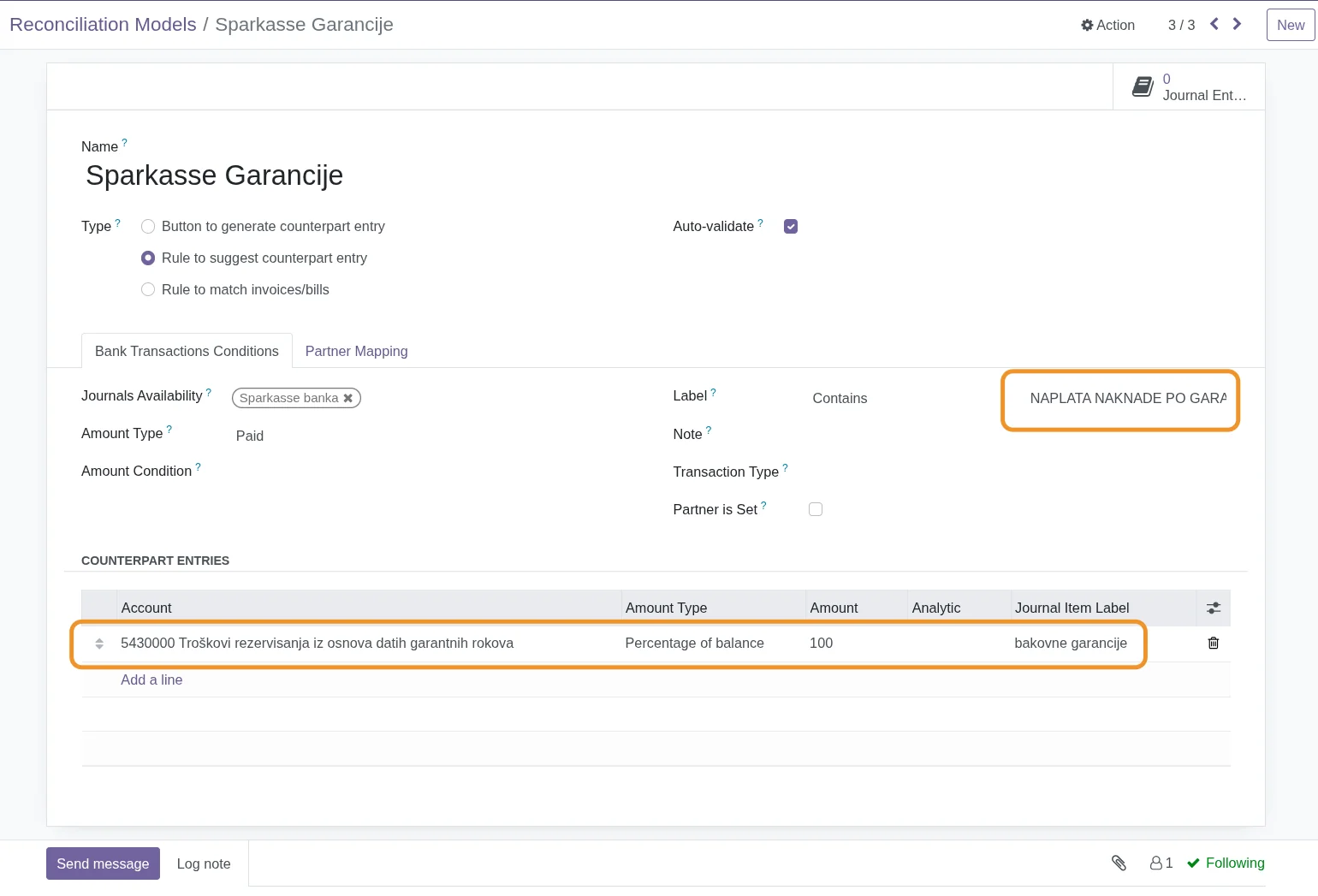Open column settings adjust icon in table

click(1213, 608)
